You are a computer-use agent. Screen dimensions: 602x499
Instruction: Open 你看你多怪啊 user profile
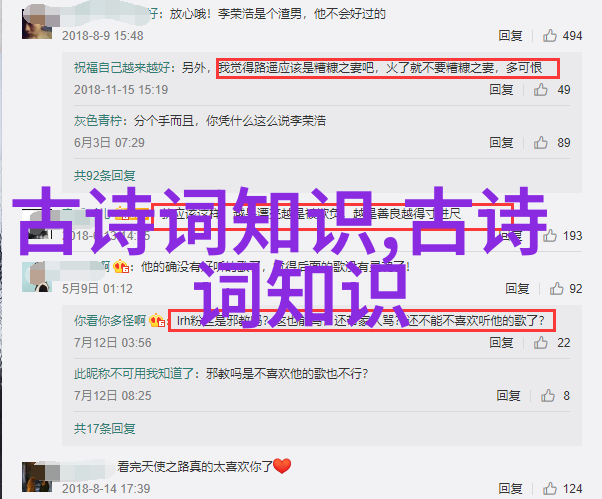pos(110,321)
